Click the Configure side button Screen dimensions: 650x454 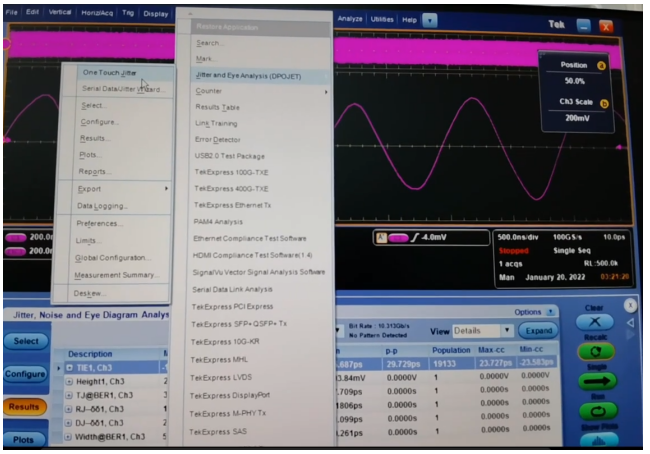(x=25, y=374)
